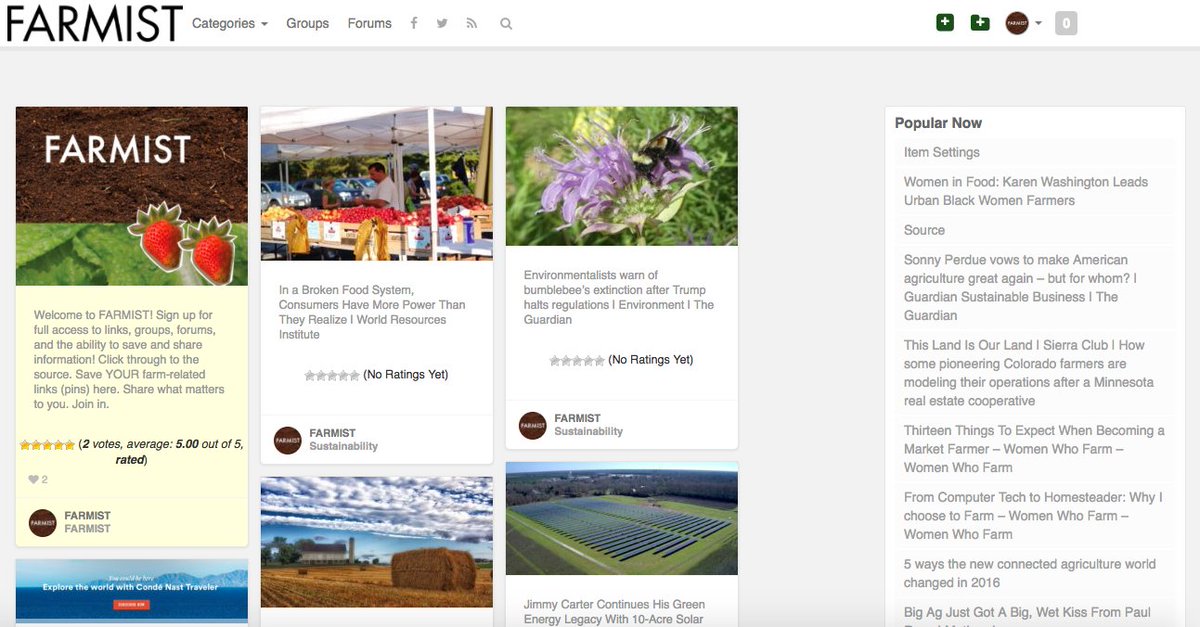Open the user avatar account menu
The width and height of the screenshot is (1200, 627).
(x=1023, y=23)
